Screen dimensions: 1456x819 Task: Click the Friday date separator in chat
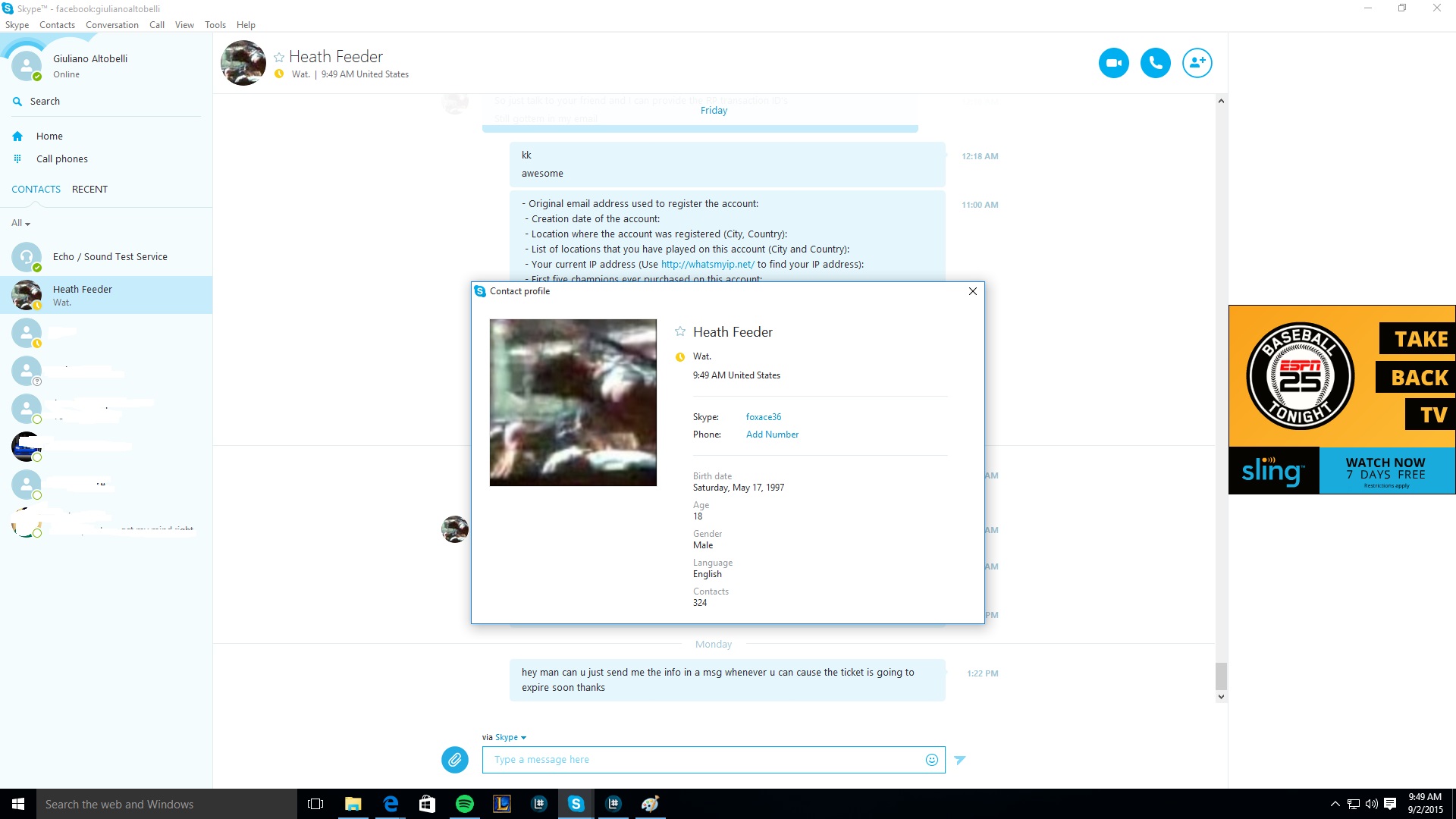[714, 111]
